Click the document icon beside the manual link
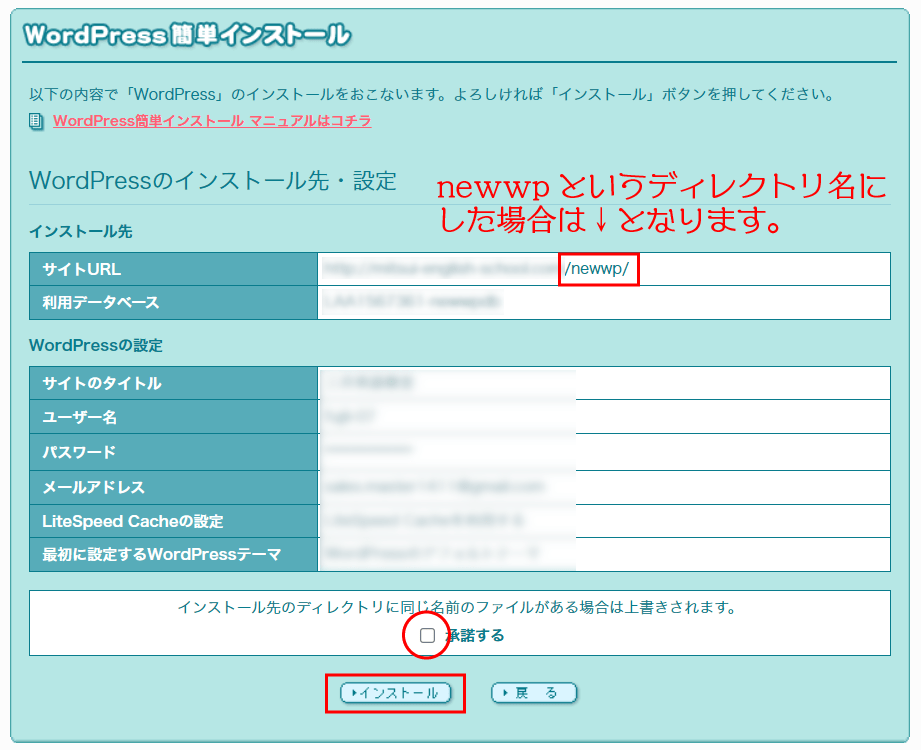 pos(37,120)
